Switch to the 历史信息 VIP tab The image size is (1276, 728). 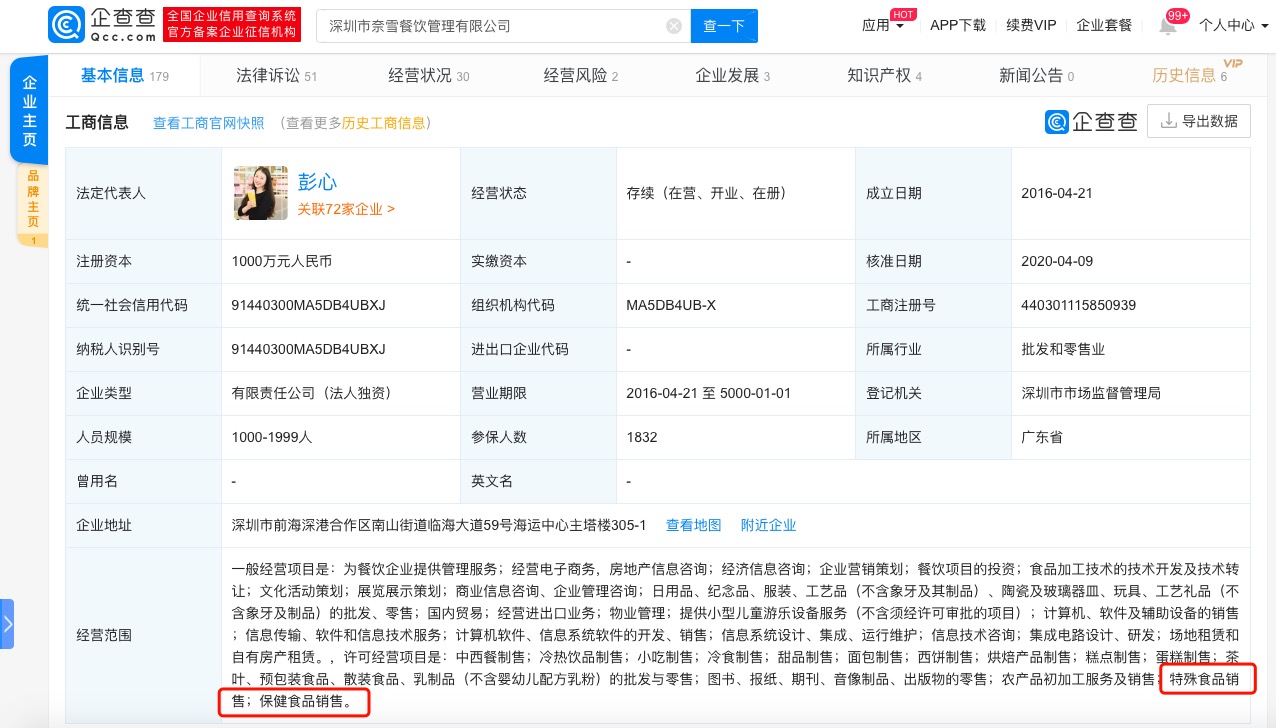point(1190,75)
